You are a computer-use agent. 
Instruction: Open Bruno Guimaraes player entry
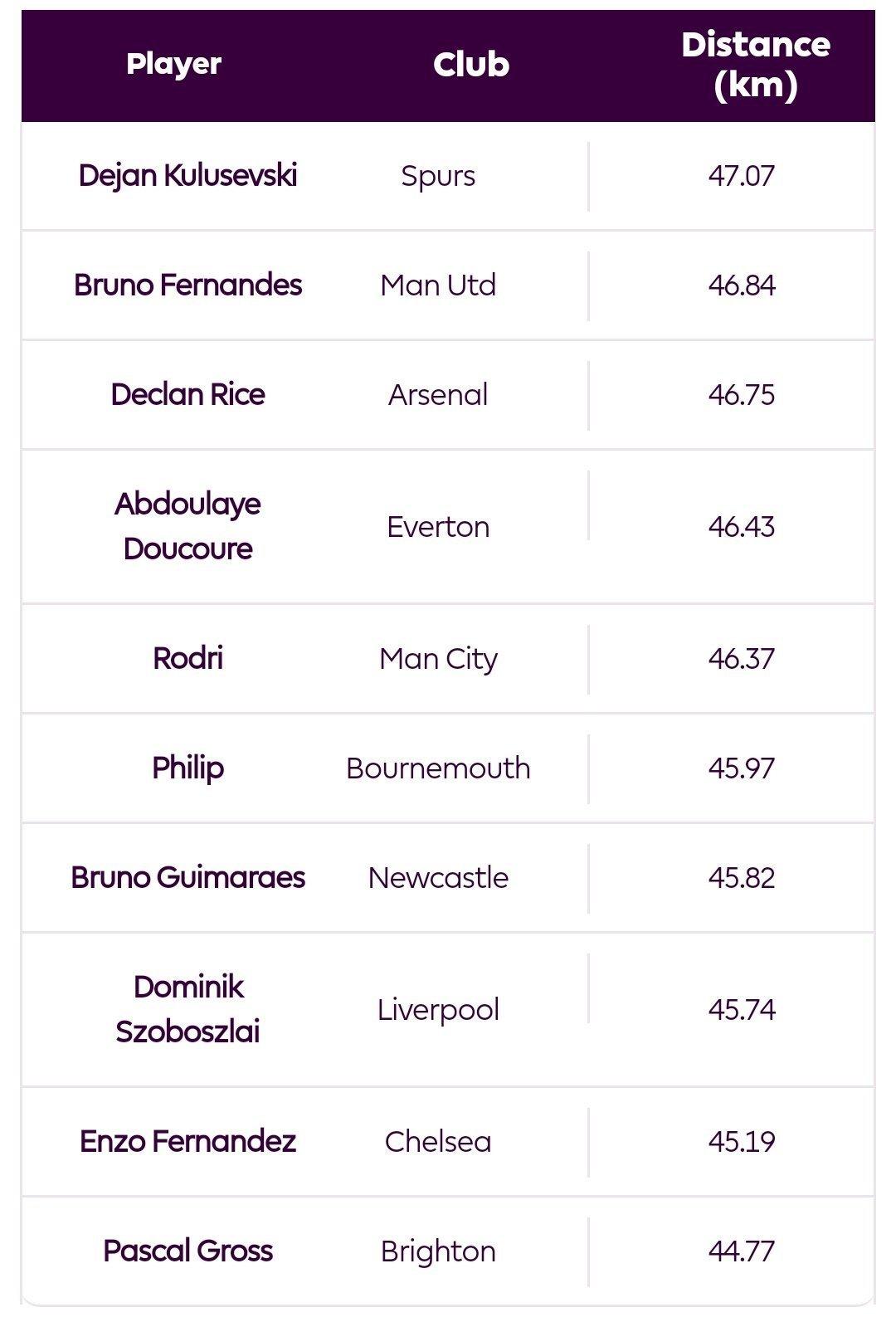point(188,877)
